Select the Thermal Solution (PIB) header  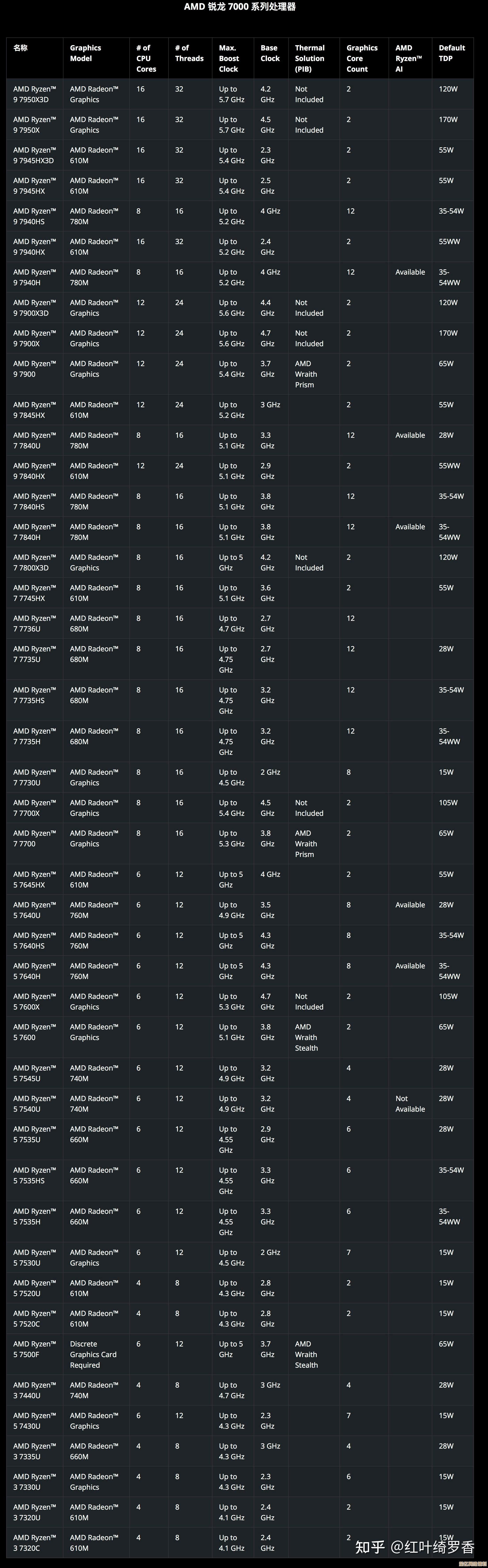309,58
